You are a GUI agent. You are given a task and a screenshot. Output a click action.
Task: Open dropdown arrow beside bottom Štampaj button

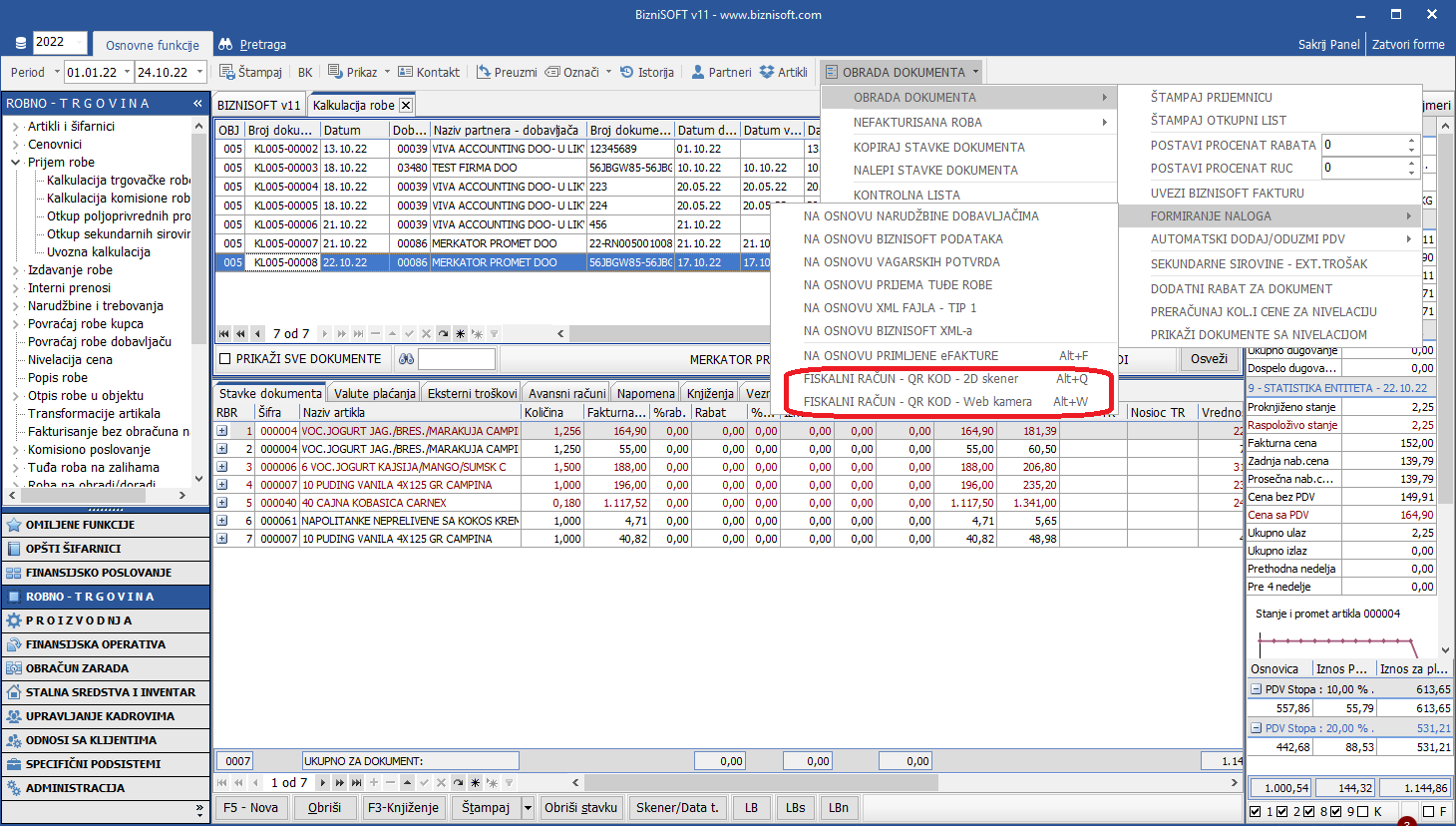[529, 808]
